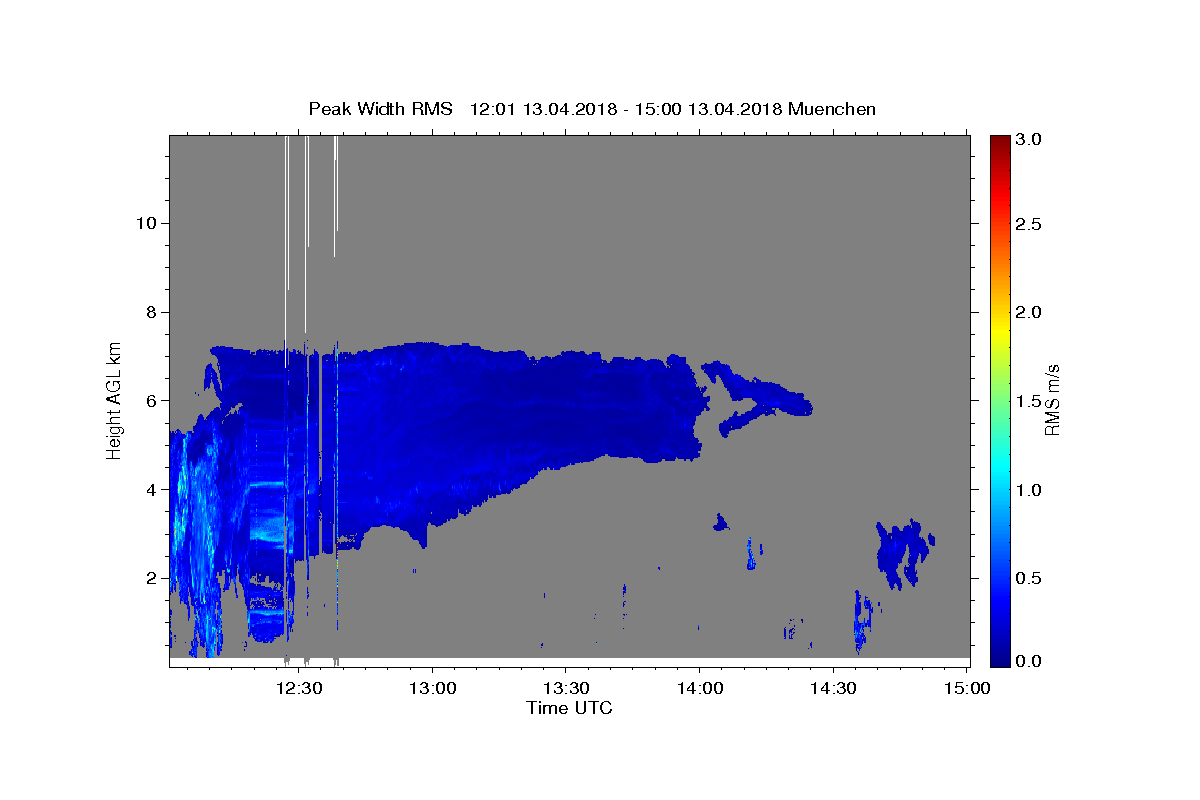The image size is (1200, 800).
Task: Click the isolated cloud patch near 14:40 at 2.5 km
Action: click(903, 552)
